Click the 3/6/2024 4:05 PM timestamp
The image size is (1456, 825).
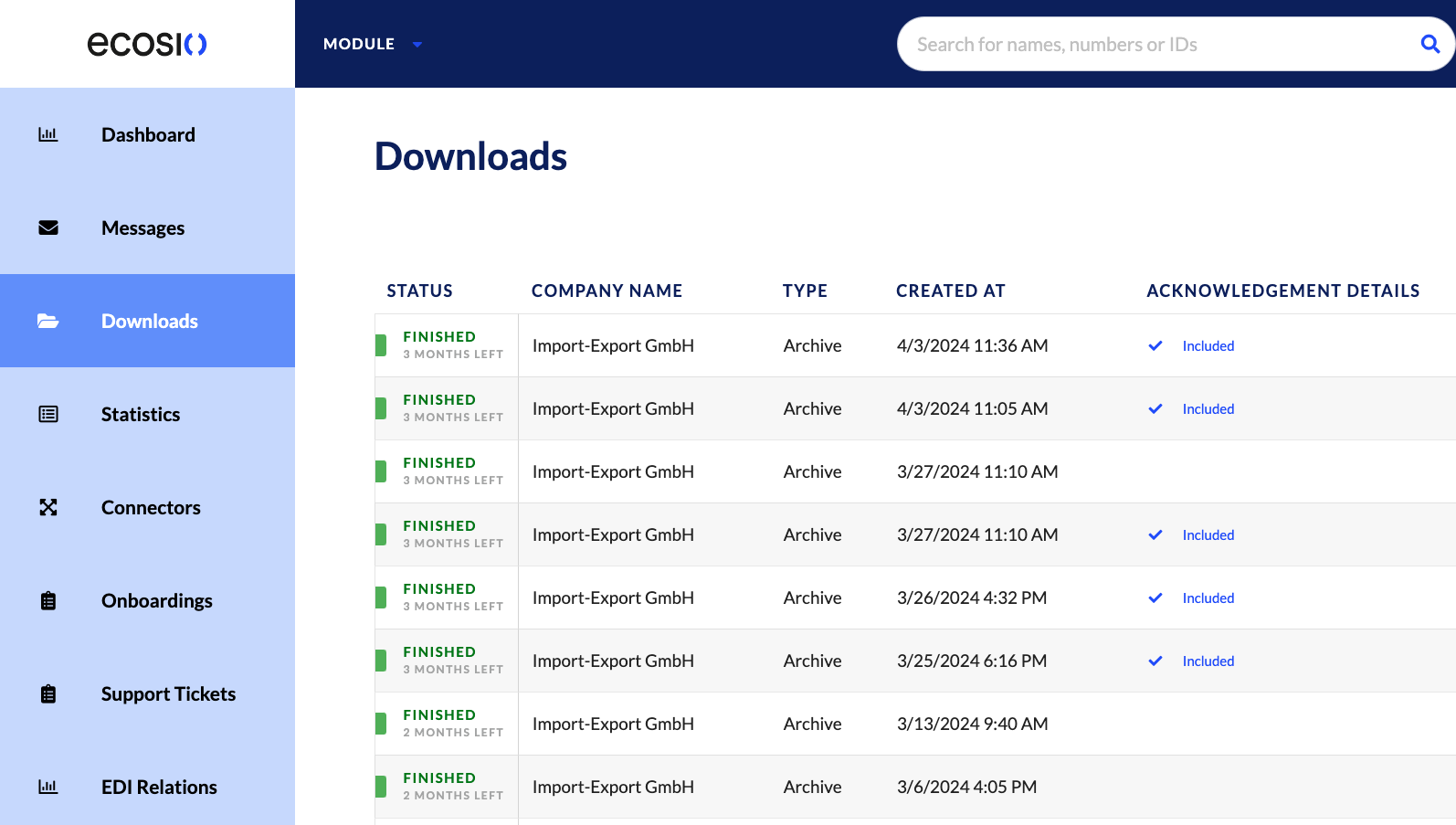point(966,787)
